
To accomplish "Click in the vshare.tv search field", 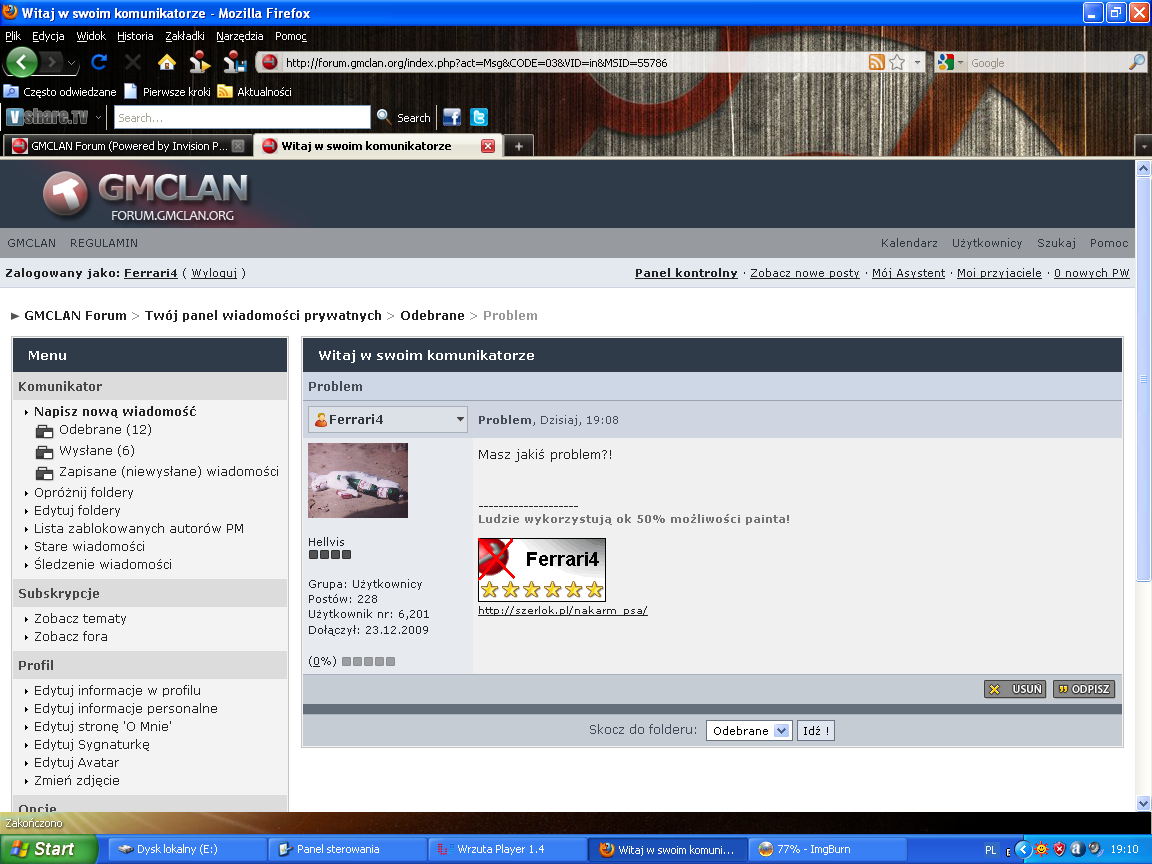I will [240, 117].
